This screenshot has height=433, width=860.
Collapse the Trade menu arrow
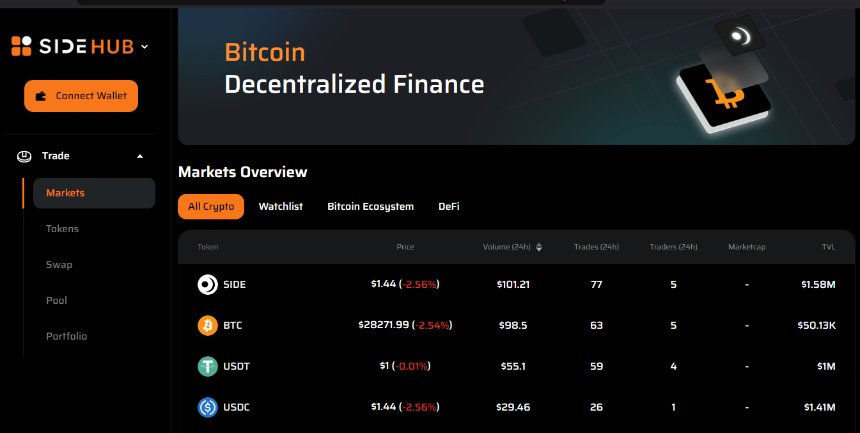pos(140,156)
